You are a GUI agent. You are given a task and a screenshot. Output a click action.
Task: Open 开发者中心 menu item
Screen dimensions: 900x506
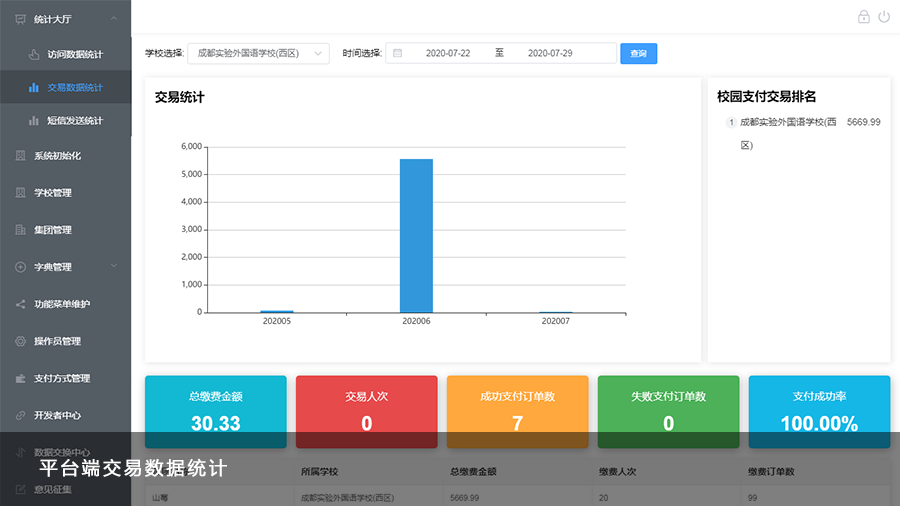[66, 415]
